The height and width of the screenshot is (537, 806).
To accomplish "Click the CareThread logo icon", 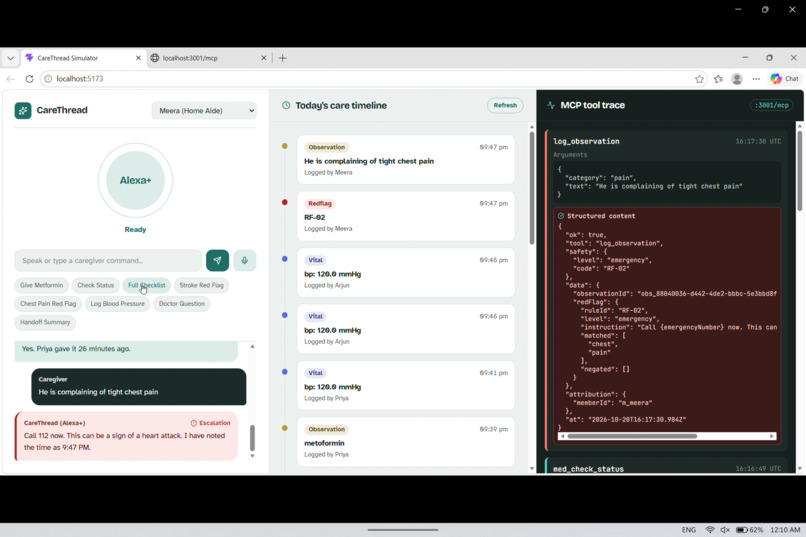I will coord(23,110).
